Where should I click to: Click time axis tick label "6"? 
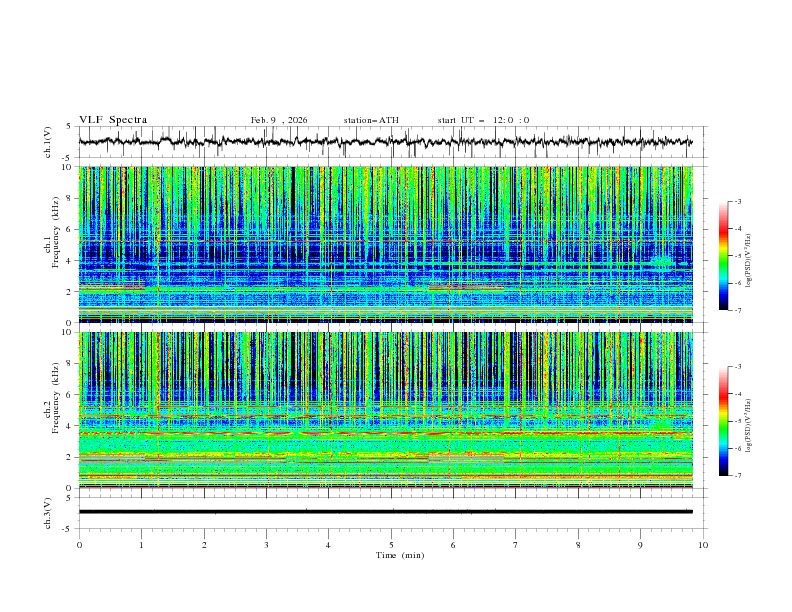[453, 545]
